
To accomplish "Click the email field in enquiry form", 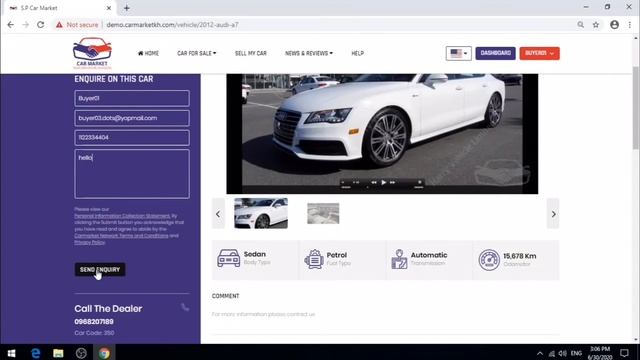I will click(x=132, y=118).
